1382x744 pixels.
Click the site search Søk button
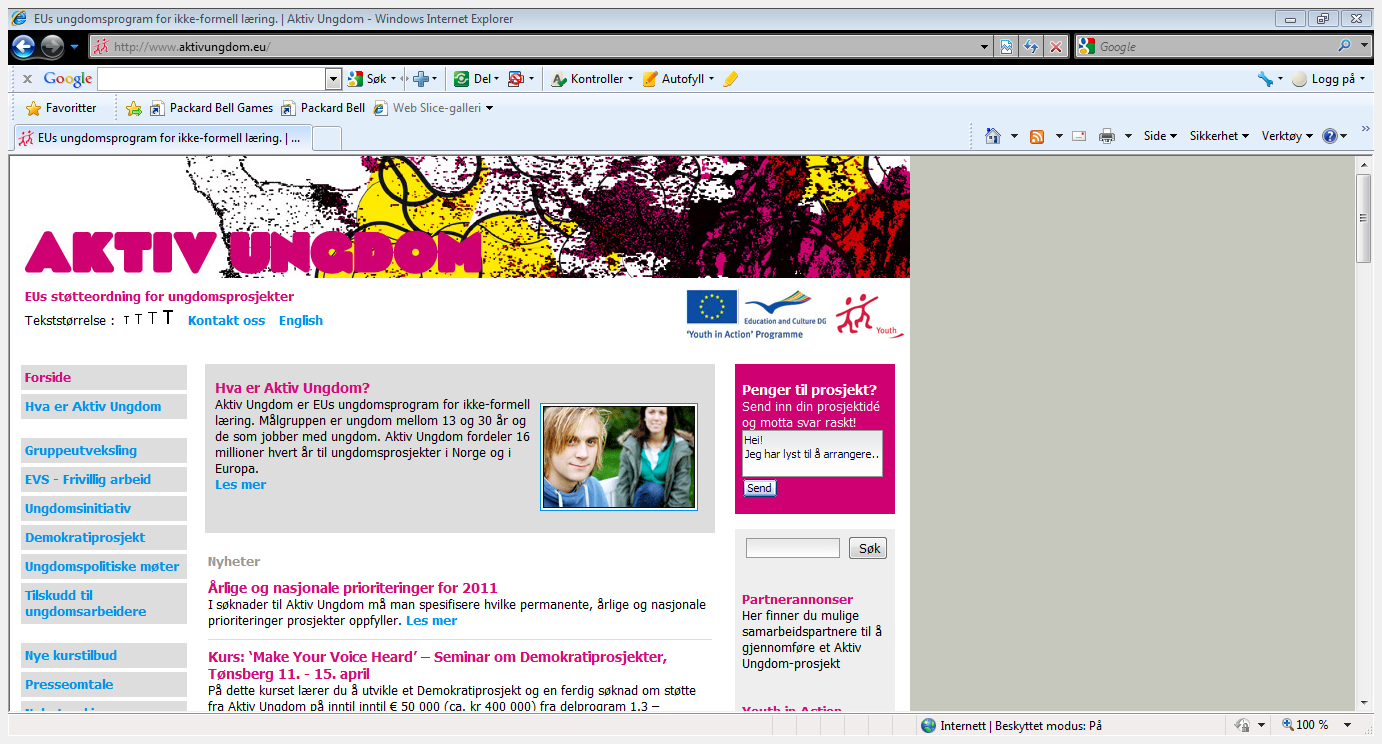coord(868,548)
